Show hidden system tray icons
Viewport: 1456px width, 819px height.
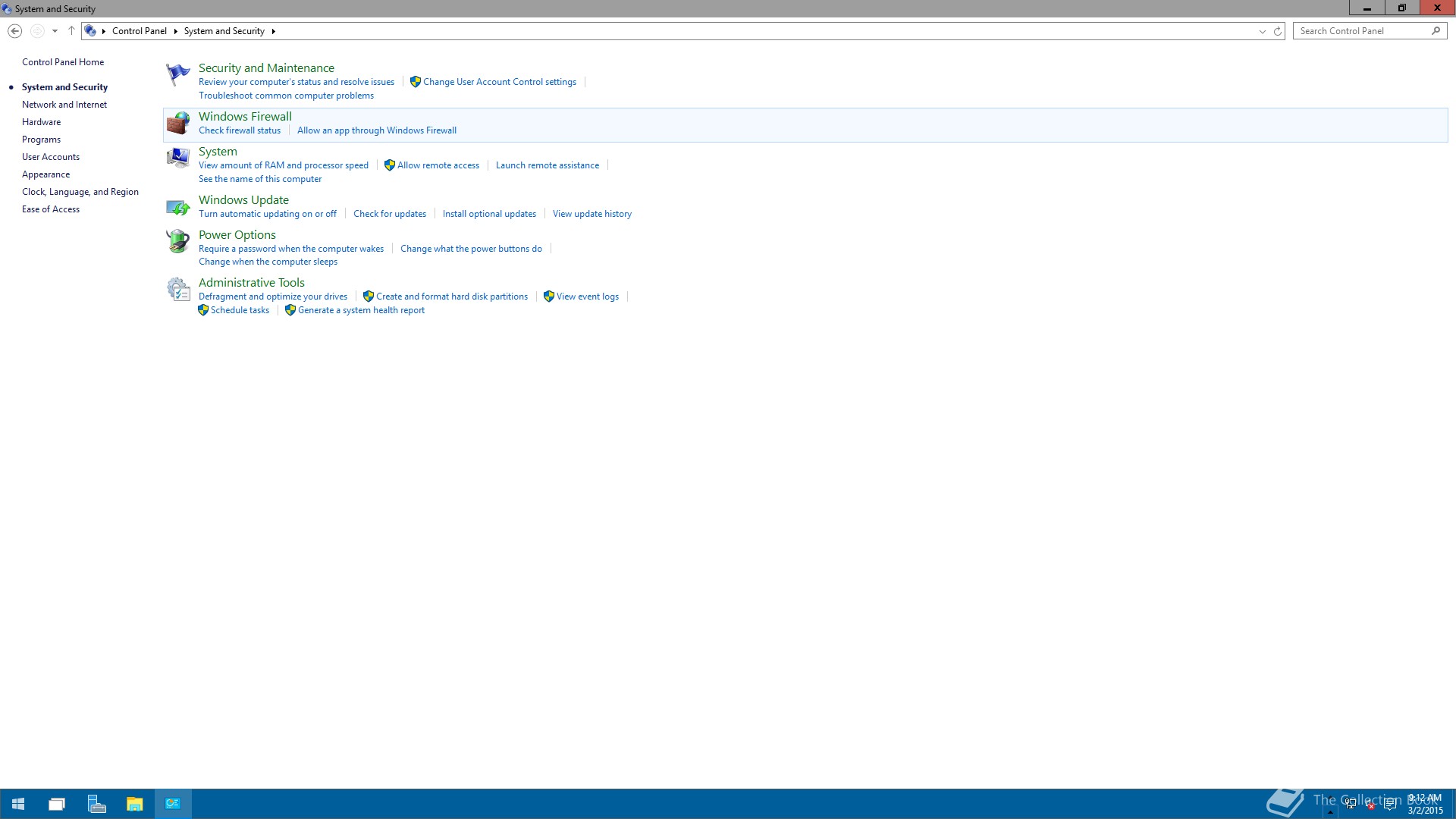pos(1329,811)
